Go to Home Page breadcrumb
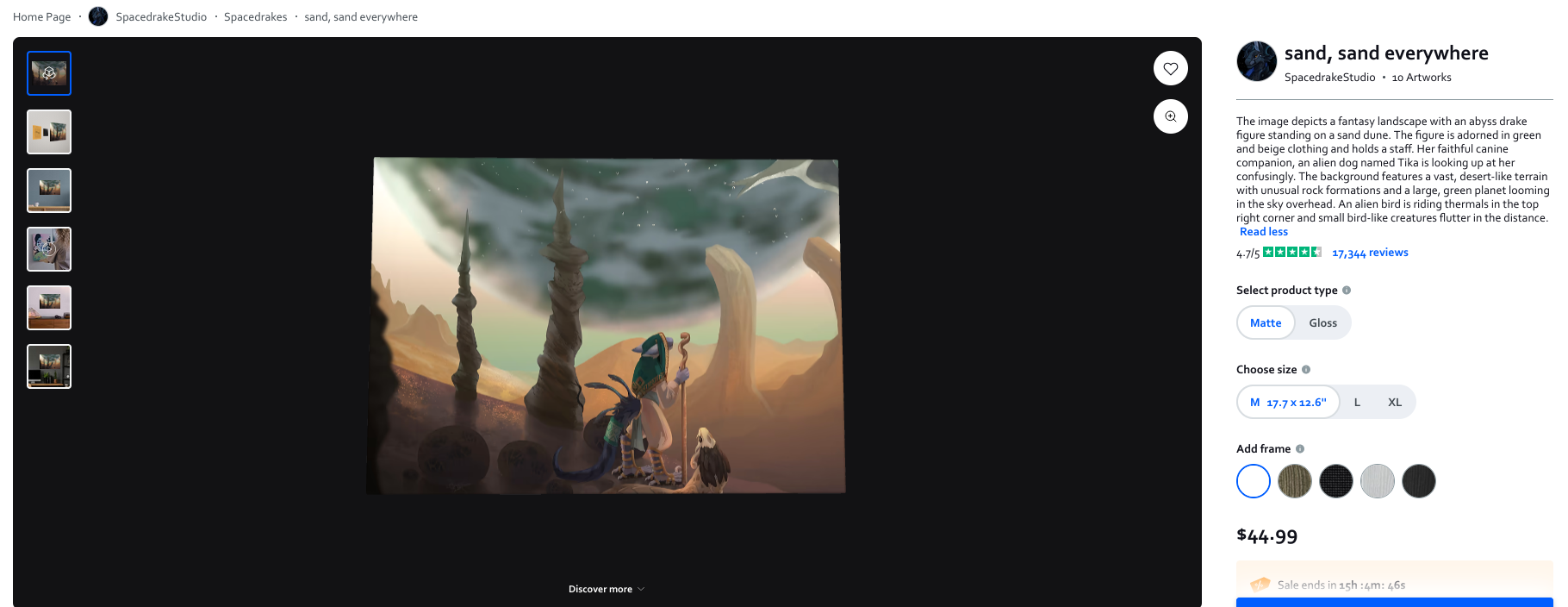Screen dimensions: 1568x607 coord(41,16)
